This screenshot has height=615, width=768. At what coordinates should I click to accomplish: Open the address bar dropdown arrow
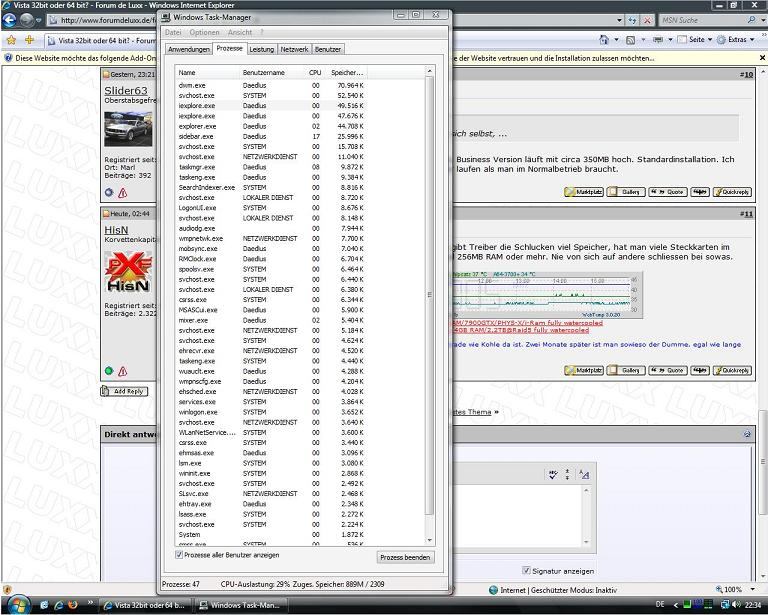(620, 20)
